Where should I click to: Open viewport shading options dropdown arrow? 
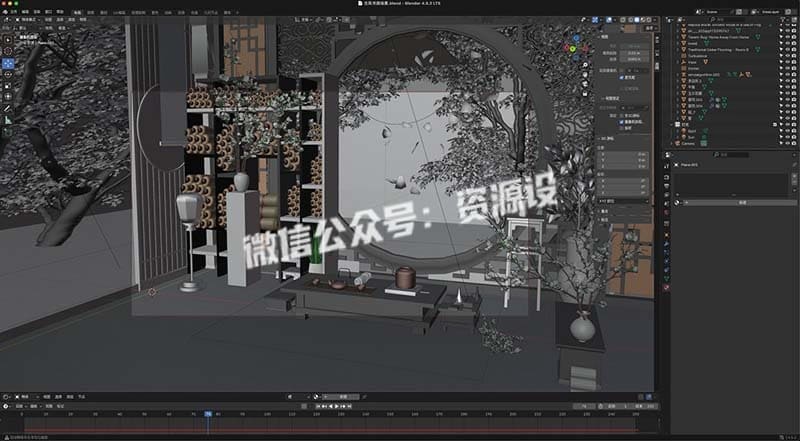(x=655, y=20)
